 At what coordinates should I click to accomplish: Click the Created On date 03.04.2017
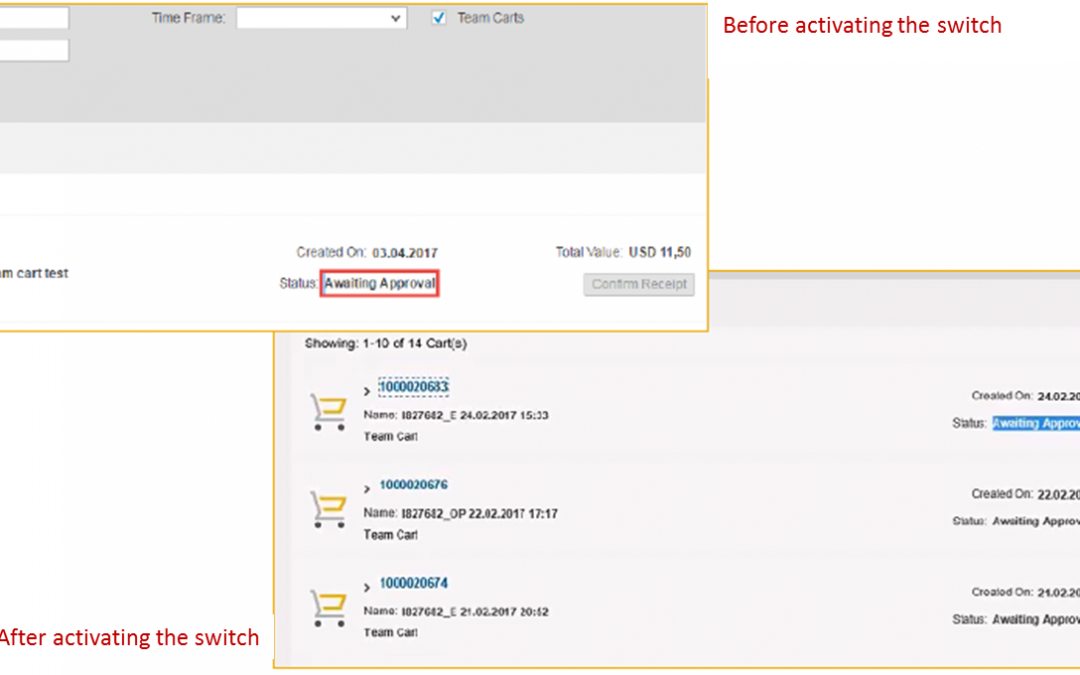405,253
